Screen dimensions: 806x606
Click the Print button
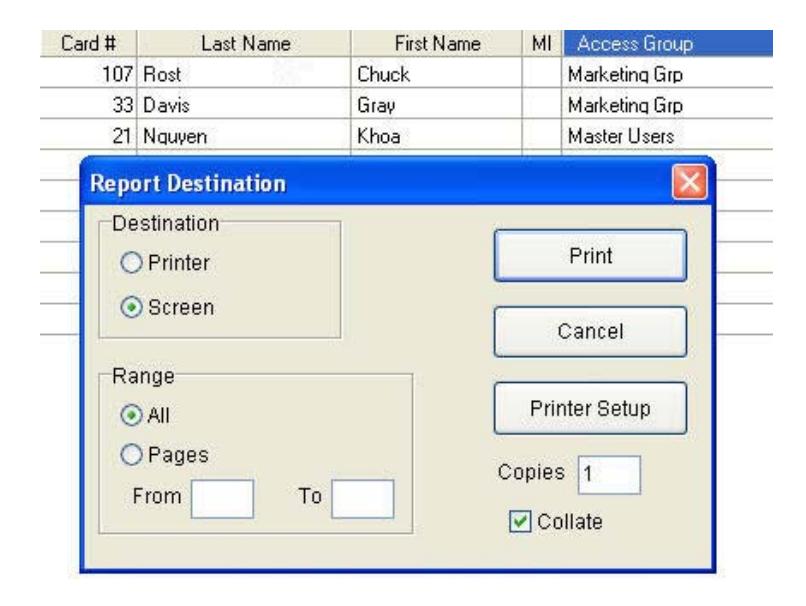(x=590, y=255)
